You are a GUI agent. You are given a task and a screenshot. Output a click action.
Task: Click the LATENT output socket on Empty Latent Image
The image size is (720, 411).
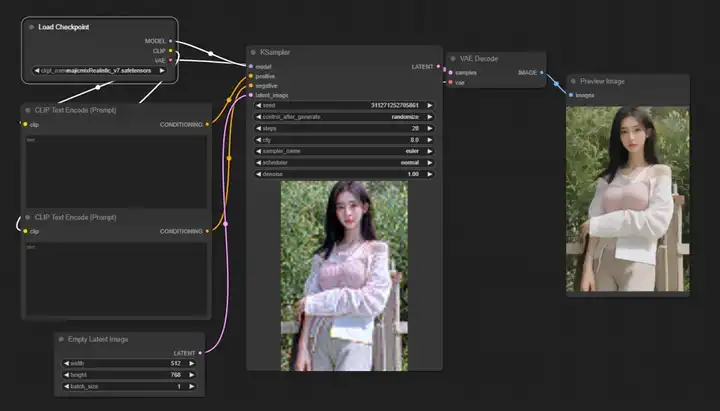tap(200, 352)
